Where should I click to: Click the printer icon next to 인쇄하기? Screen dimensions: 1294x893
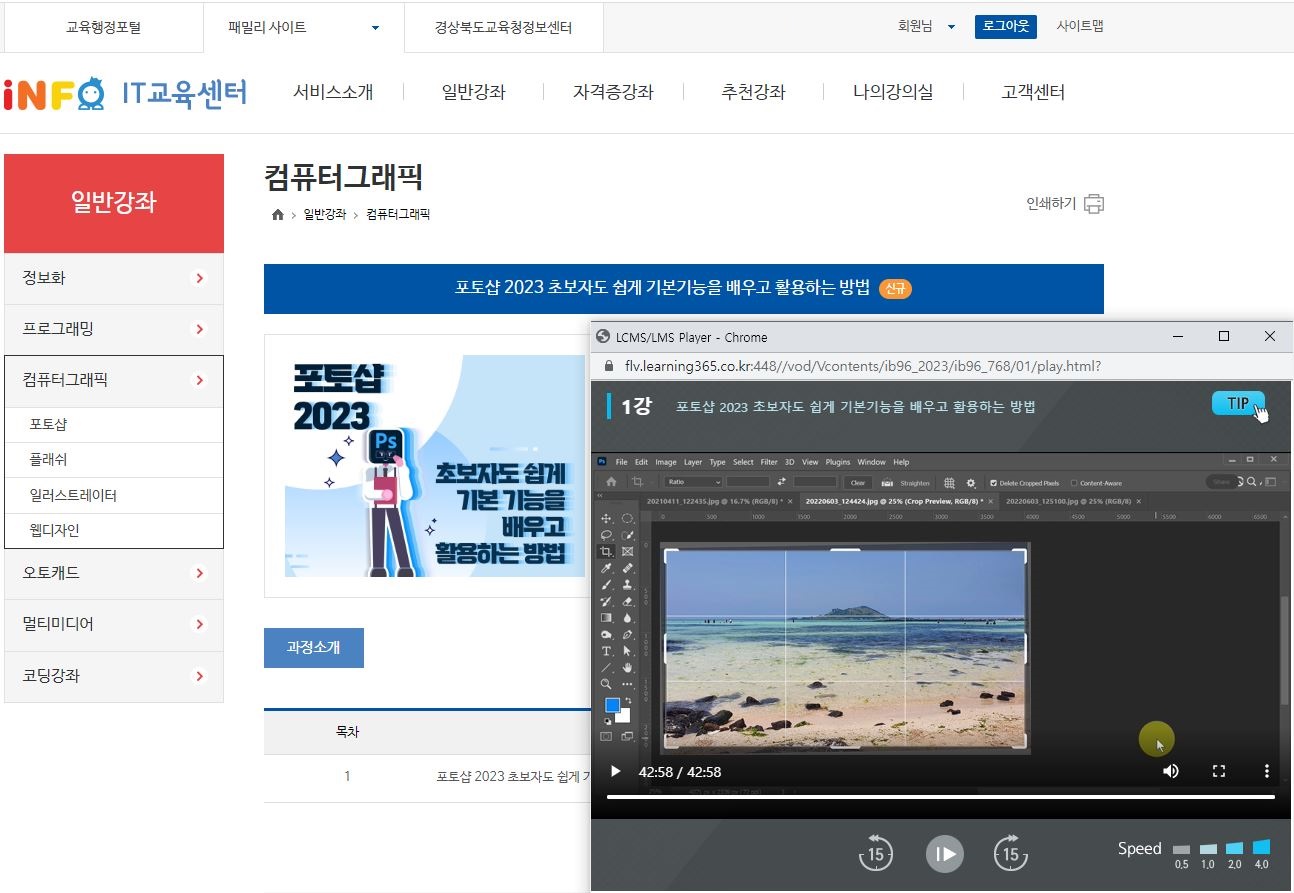(x=1094, y=204)
